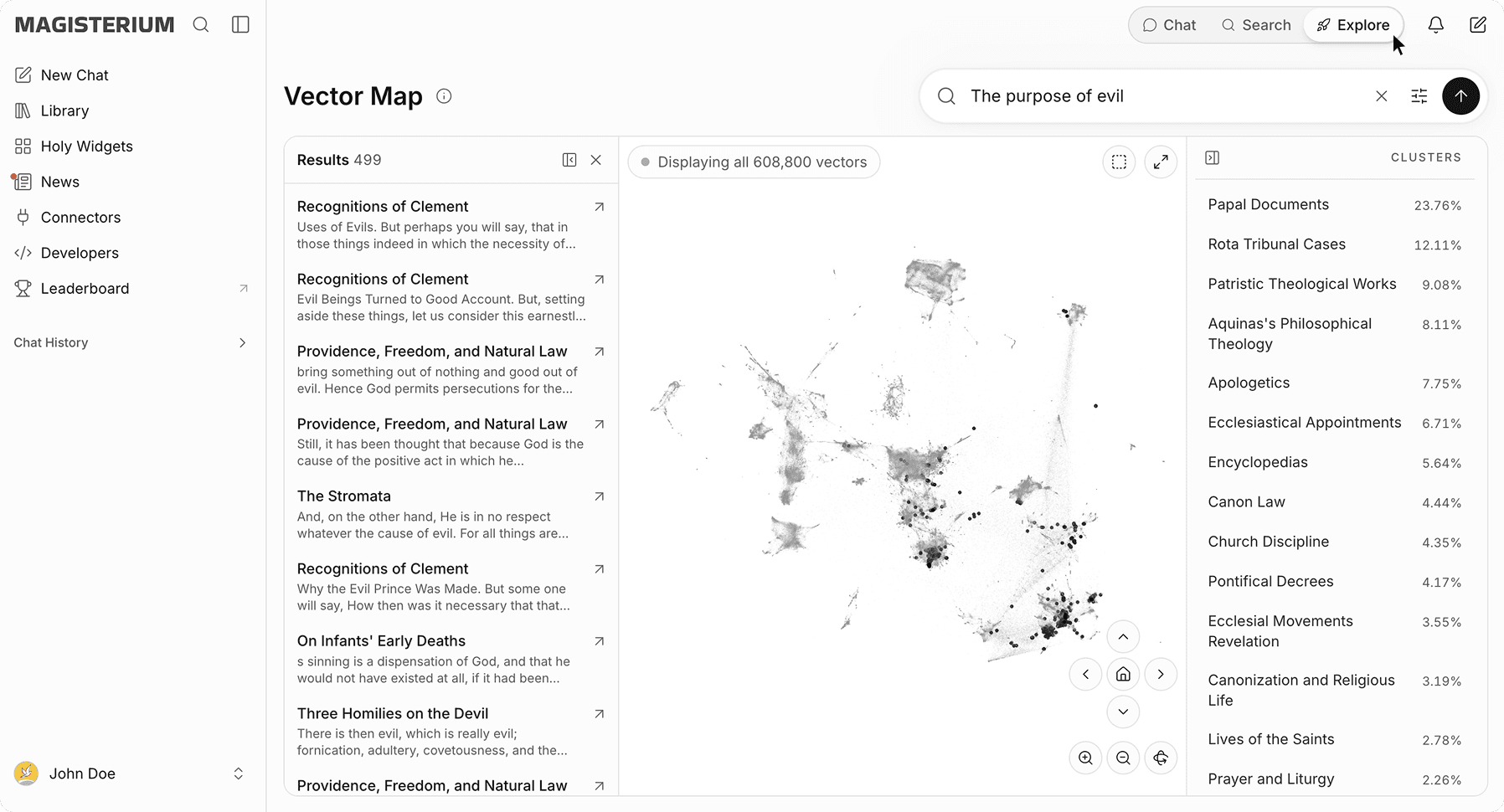Close the Results panel
The image size is (1504, 812).
596,160
